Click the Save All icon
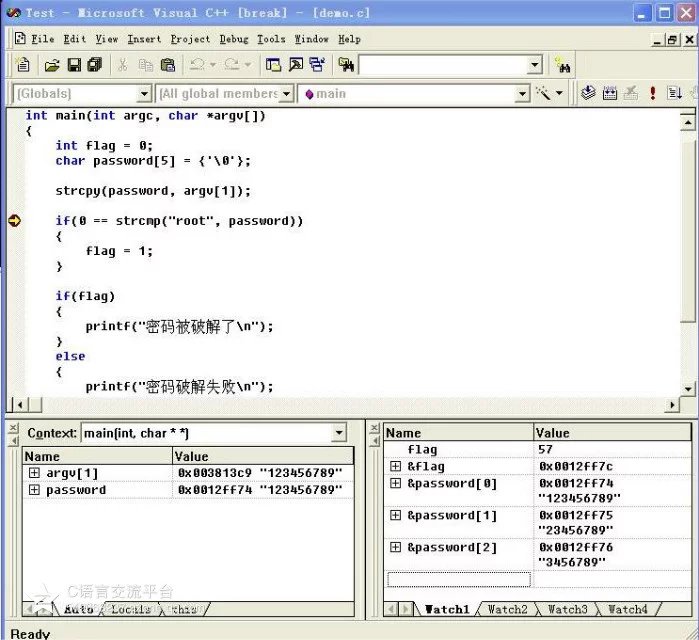 95,65
